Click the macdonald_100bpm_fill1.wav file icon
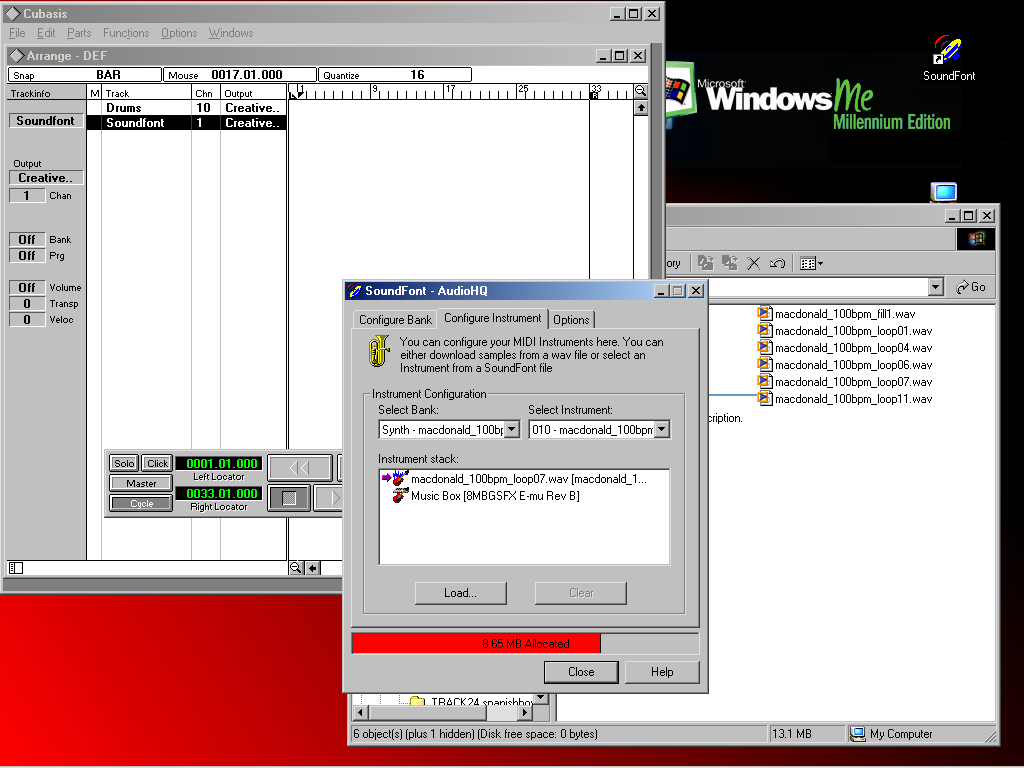The width and height of the screenshot is (1024, 768). click(x=764, y=313)
